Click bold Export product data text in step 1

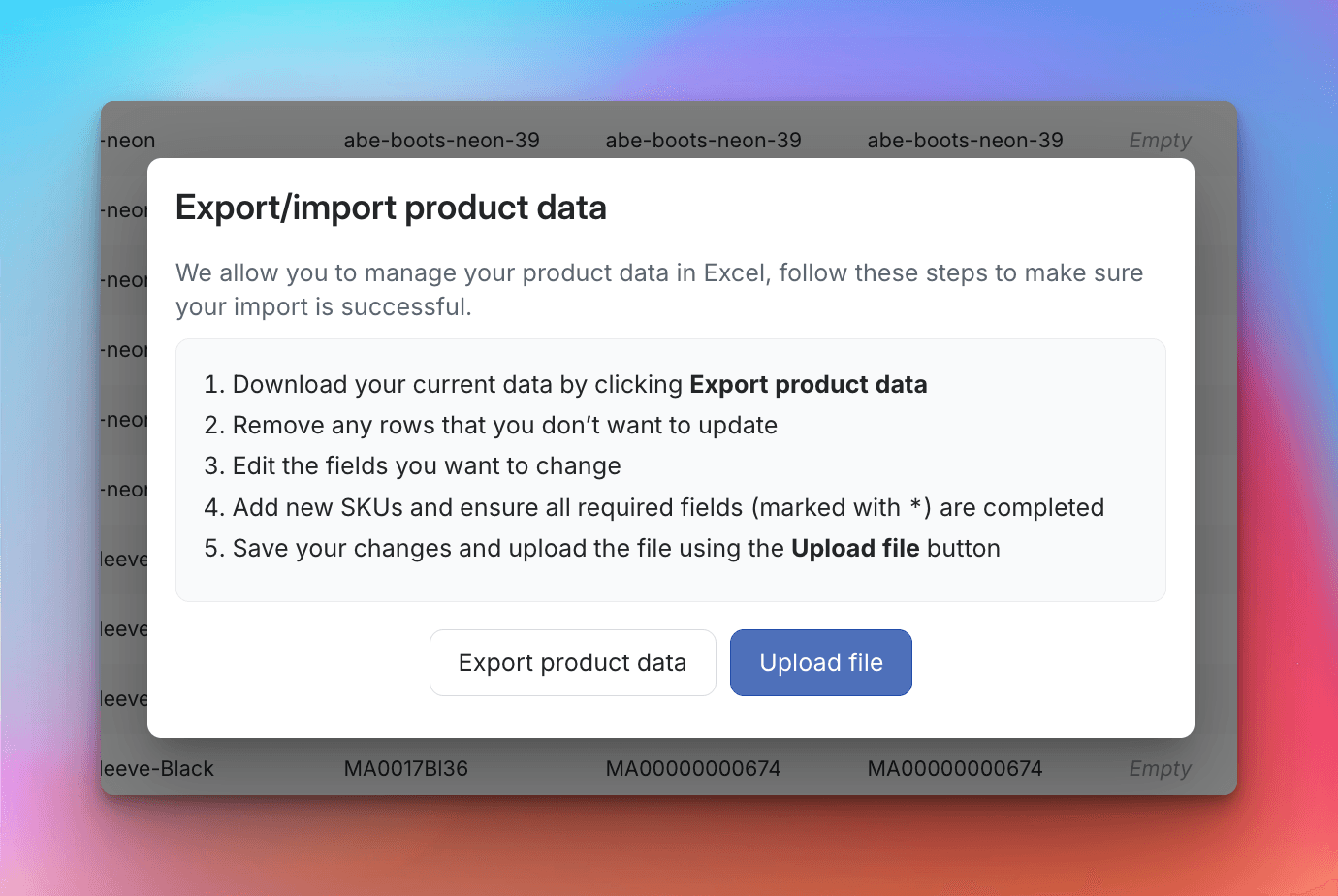click(x=808, y=385)
